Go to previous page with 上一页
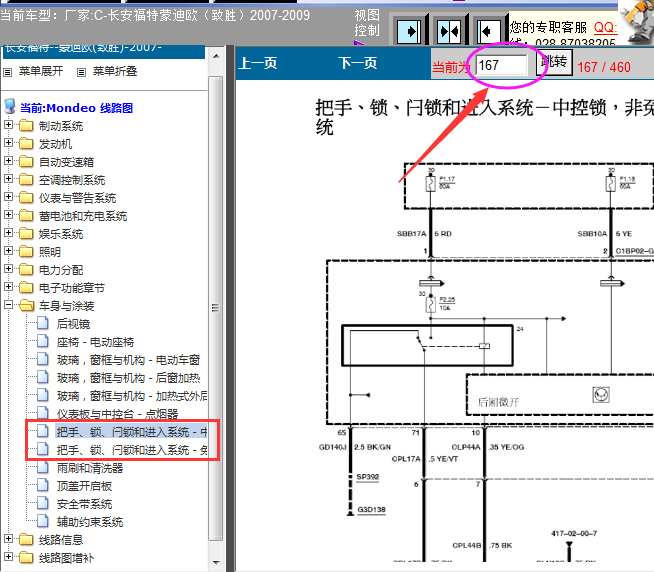Image resolution: width=654 pixels, height=572 pixels. pos(258,63)
